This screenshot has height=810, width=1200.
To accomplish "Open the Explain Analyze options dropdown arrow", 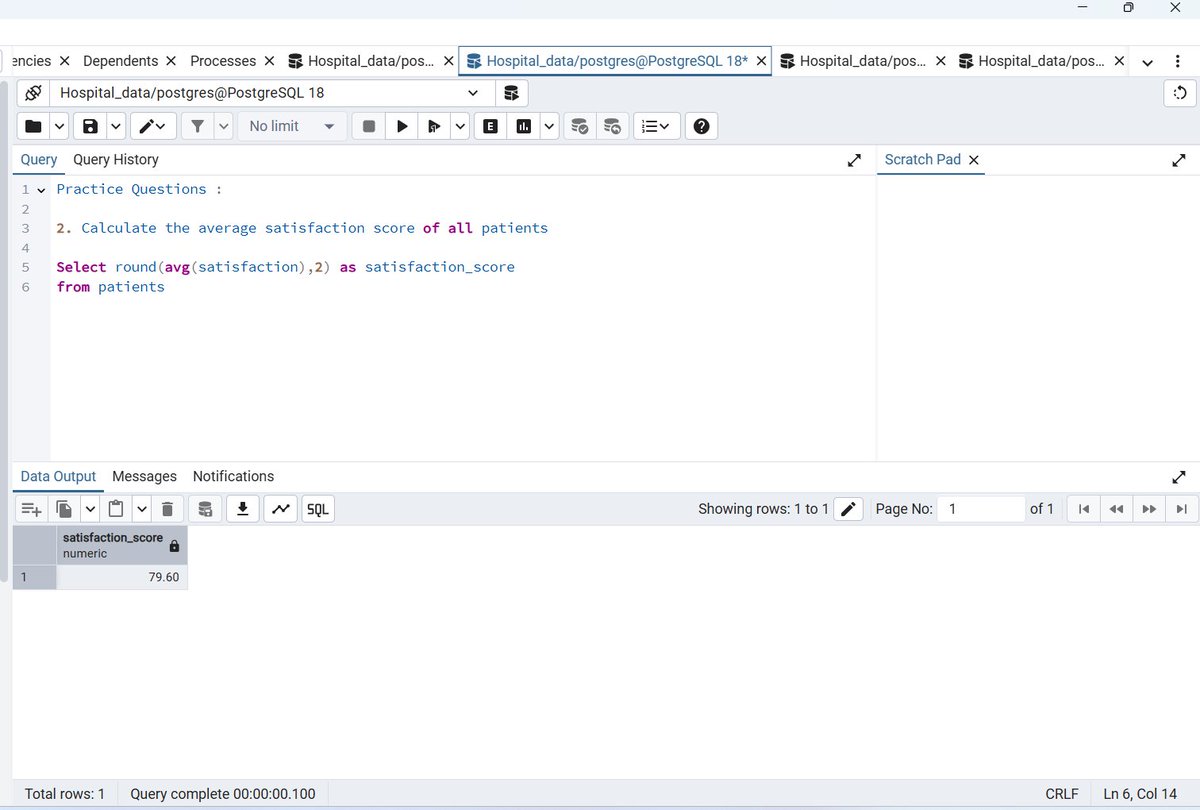I will [549, 126].
